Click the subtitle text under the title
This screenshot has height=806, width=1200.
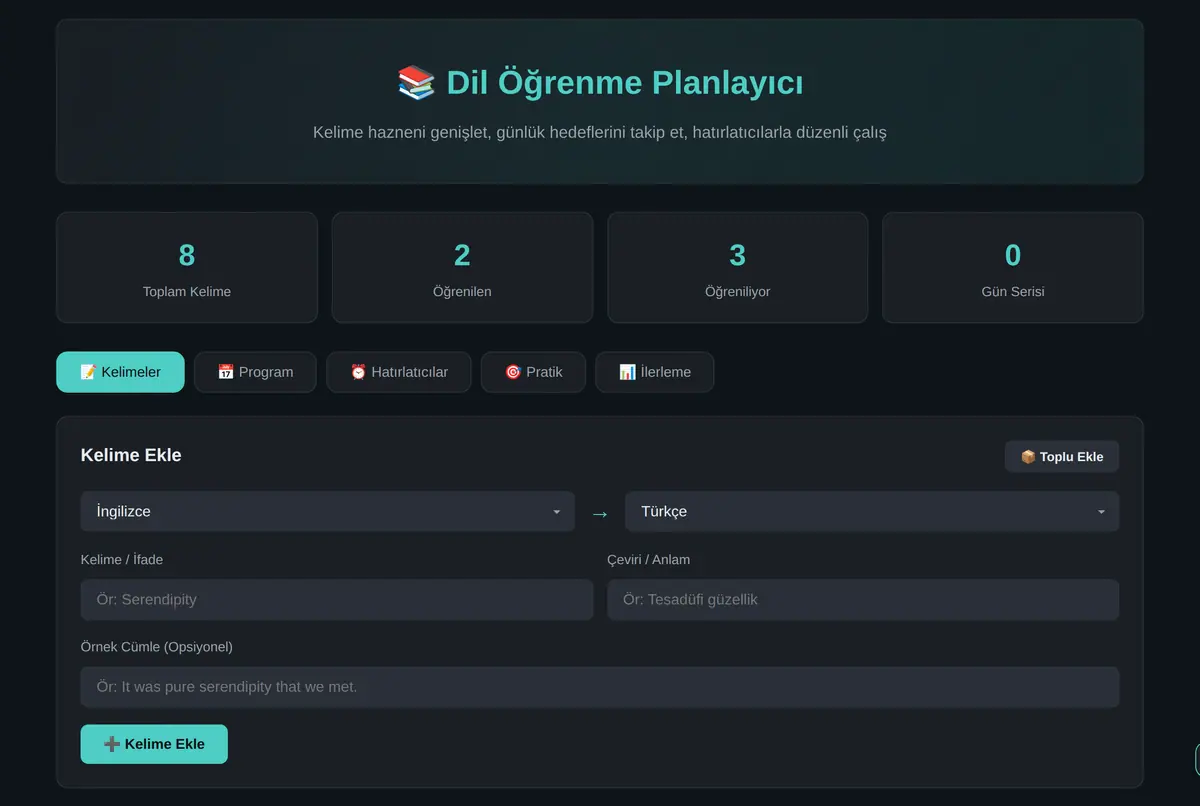coord(600,132)
